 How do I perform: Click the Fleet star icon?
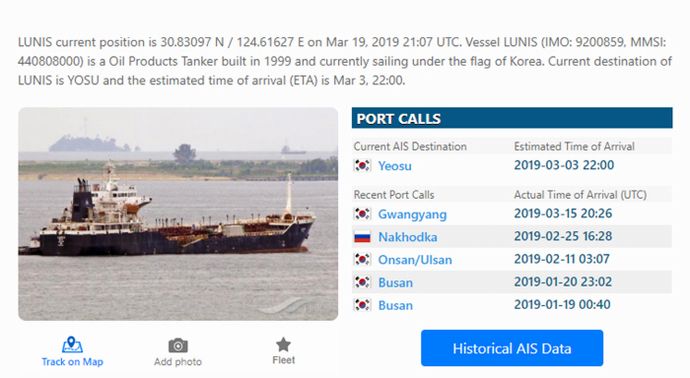pyautogui.click(x=283, y=344)
